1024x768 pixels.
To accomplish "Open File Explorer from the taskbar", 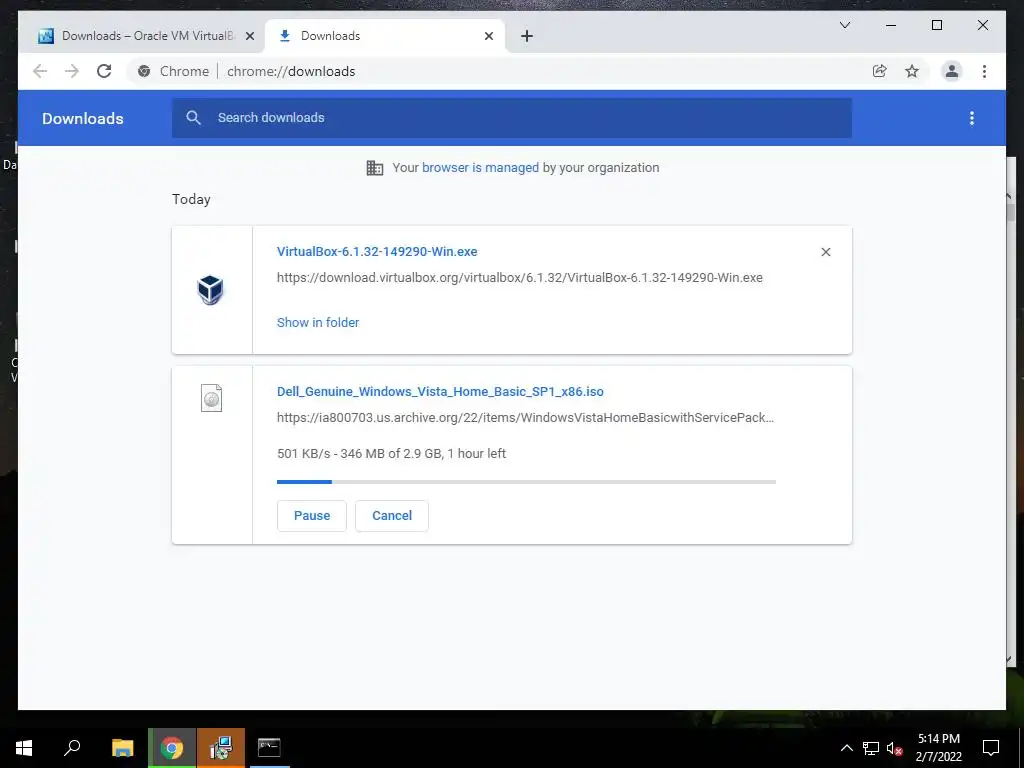I will pyautogui.click(x=122, y=748).
